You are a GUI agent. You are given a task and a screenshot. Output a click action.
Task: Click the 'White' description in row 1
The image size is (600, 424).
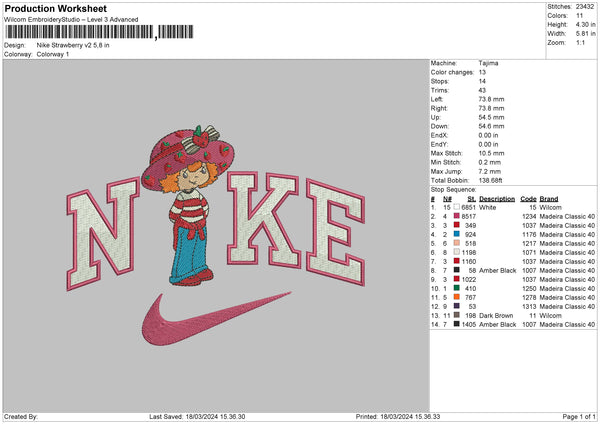click(488, 207)
